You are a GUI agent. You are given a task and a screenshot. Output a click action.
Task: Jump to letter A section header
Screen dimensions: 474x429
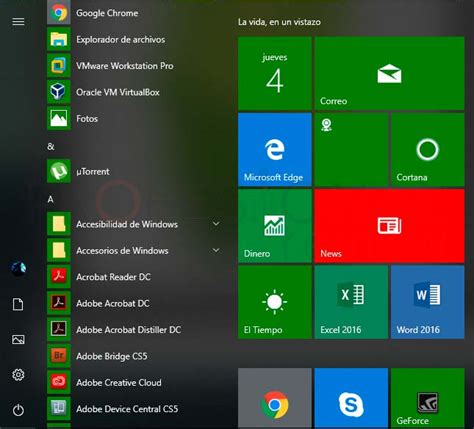(50, 199)
